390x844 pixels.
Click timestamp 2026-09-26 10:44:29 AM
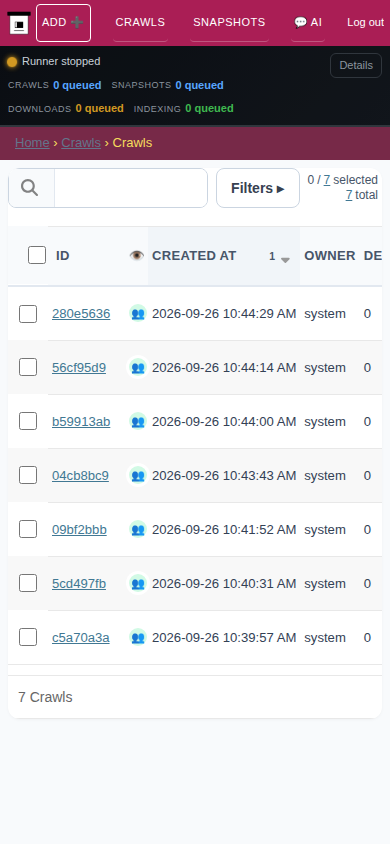coord(224,314)
